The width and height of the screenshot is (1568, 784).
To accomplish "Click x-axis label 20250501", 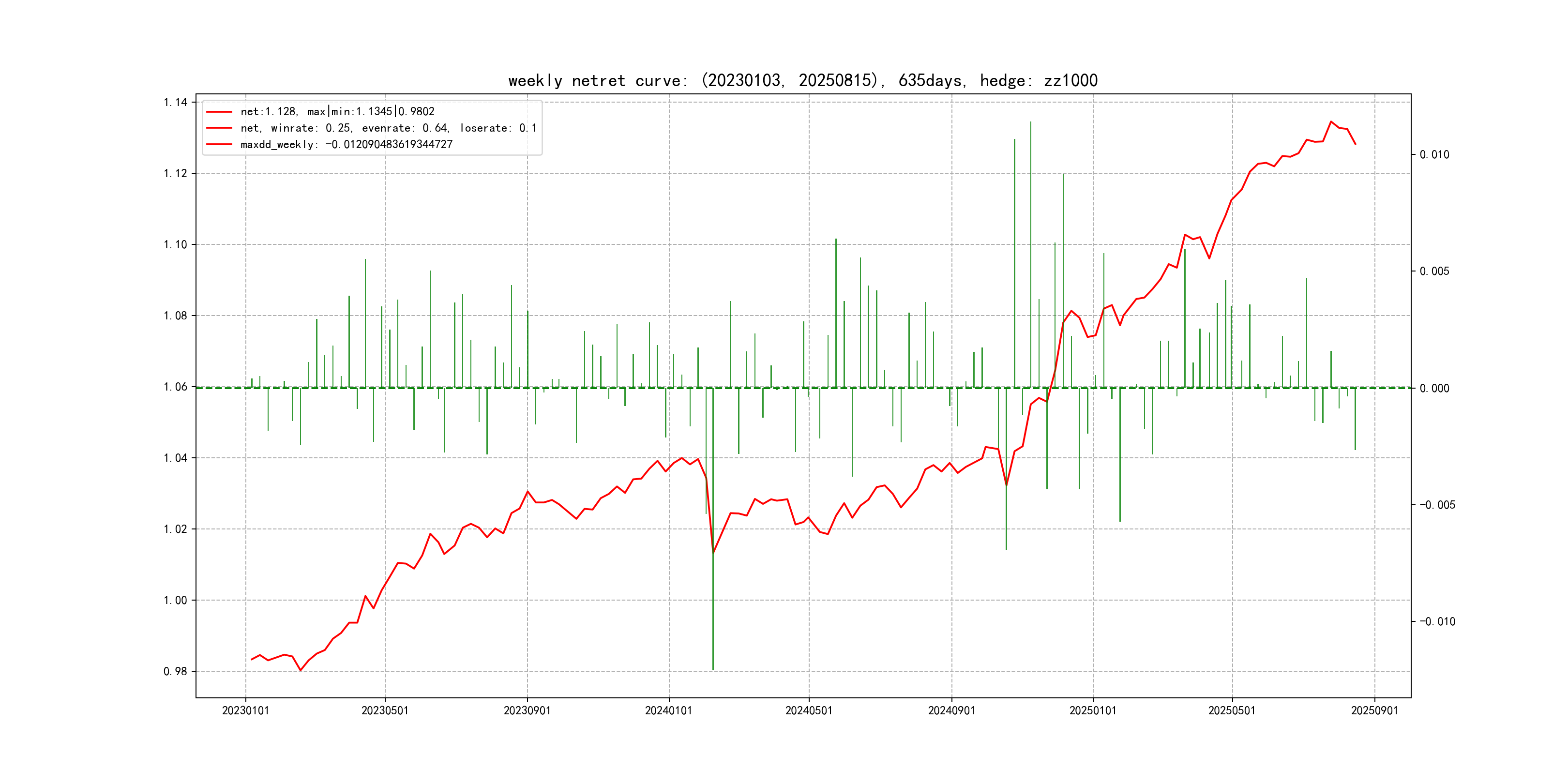I will pos(1231,710).
